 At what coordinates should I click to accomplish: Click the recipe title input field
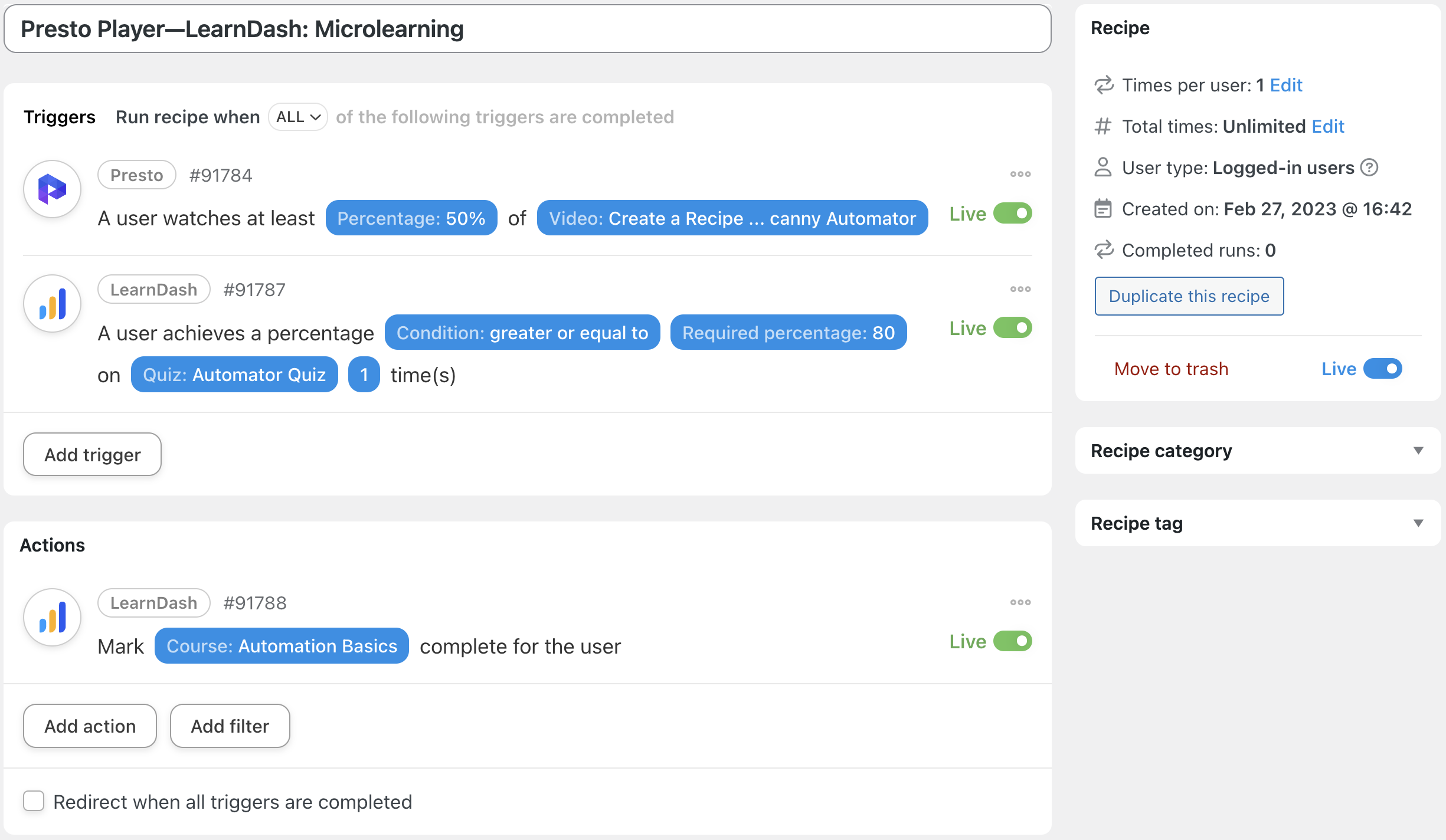528,29
